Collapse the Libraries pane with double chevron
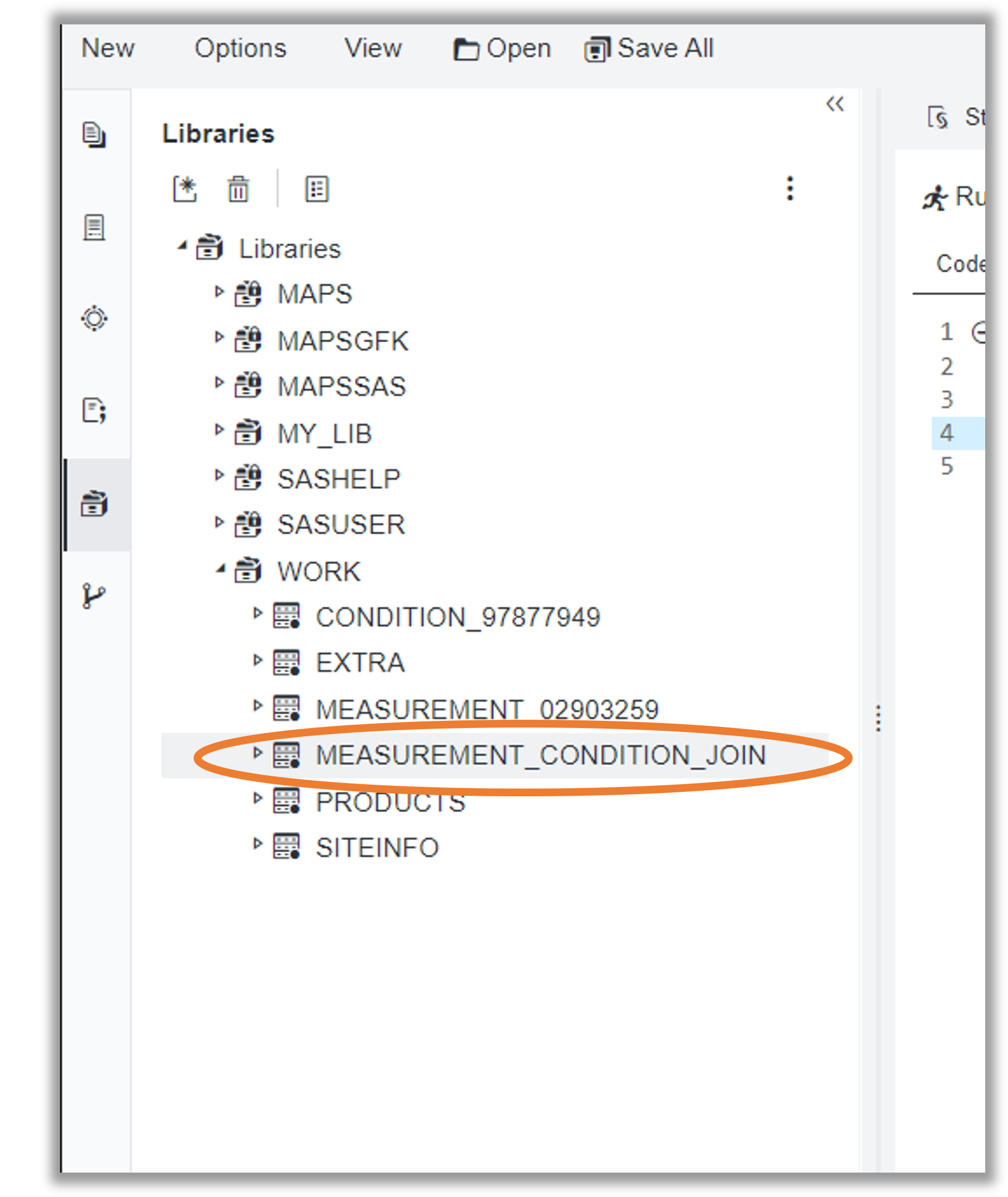This screenshot has height=1197, width=1008. (835, 104)
